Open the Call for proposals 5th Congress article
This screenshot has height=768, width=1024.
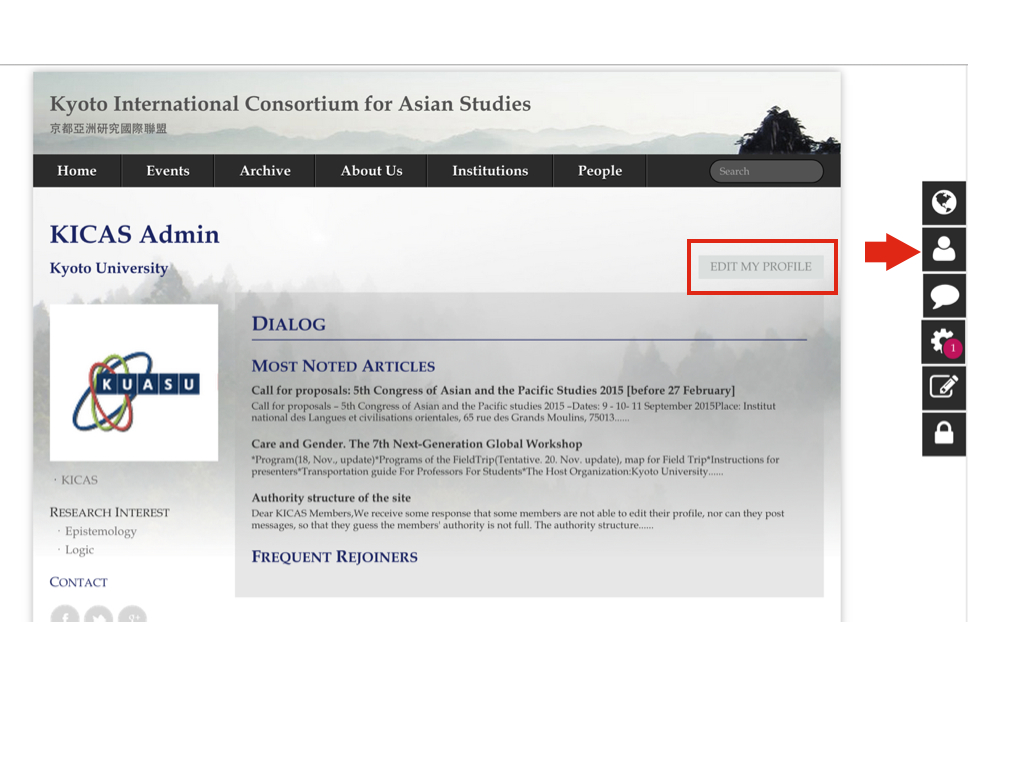(493, 391)
